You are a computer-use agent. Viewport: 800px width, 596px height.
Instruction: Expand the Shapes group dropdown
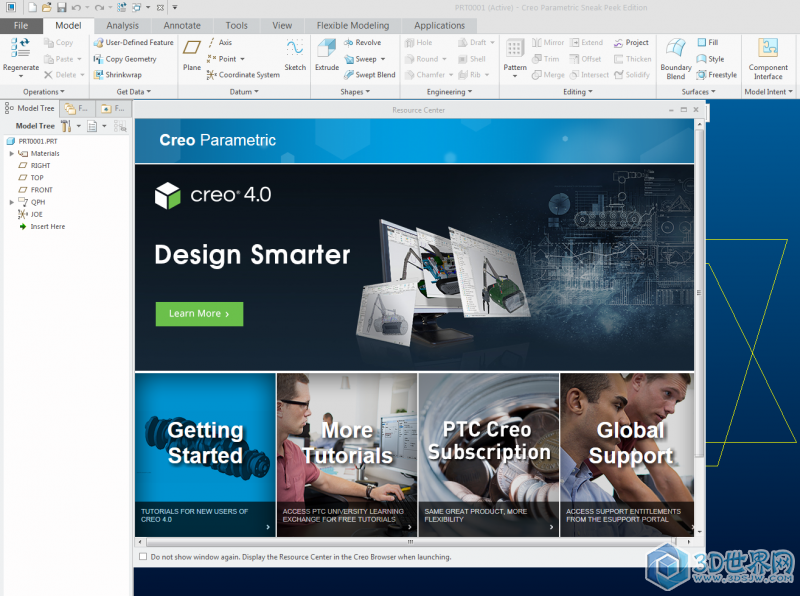click(x=355, y=92)
